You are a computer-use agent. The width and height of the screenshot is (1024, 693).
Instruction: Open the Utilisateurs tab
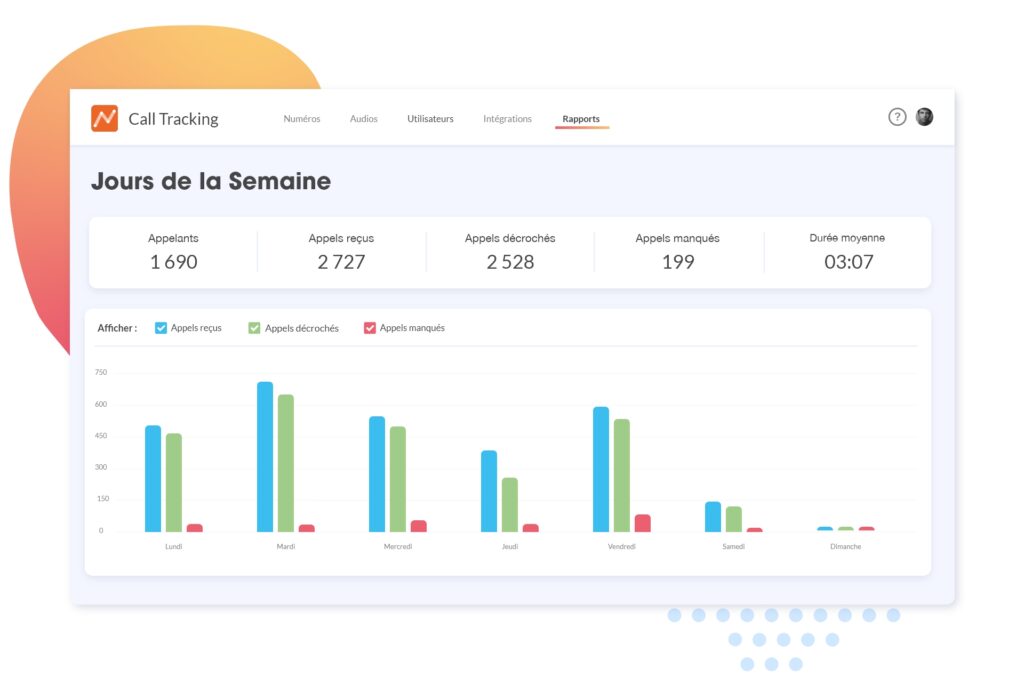430,119
